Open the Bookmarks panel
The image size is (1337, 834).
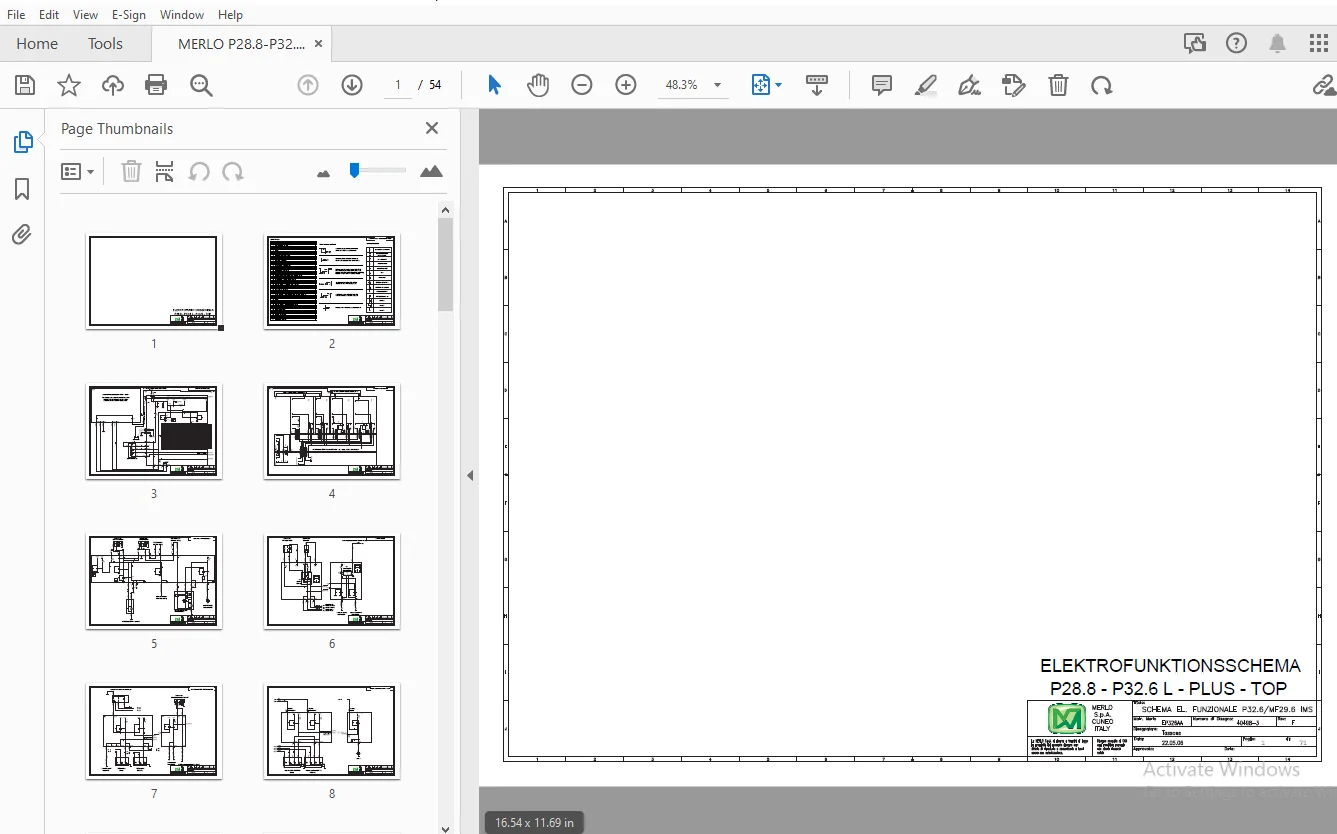tap(22, 189)
